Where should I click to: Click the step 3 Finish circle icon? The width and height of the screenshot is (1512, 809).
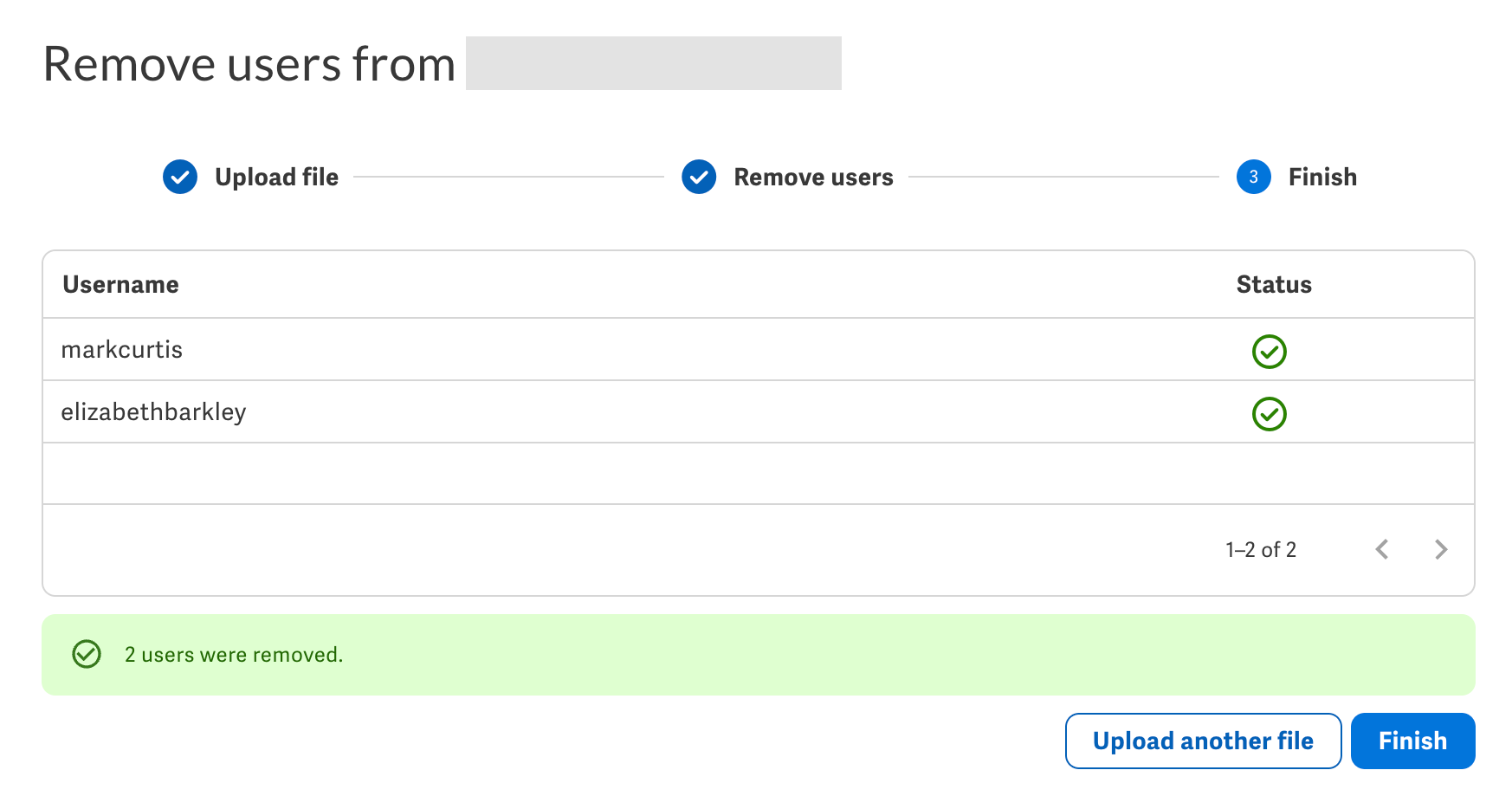coord(1253,177)
